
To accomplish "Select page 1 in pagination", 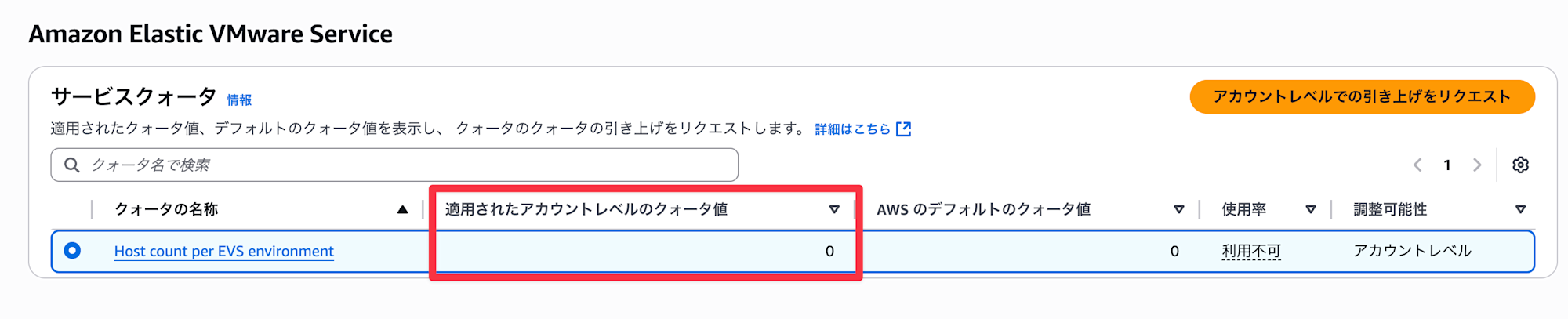I will point(1447,165).
